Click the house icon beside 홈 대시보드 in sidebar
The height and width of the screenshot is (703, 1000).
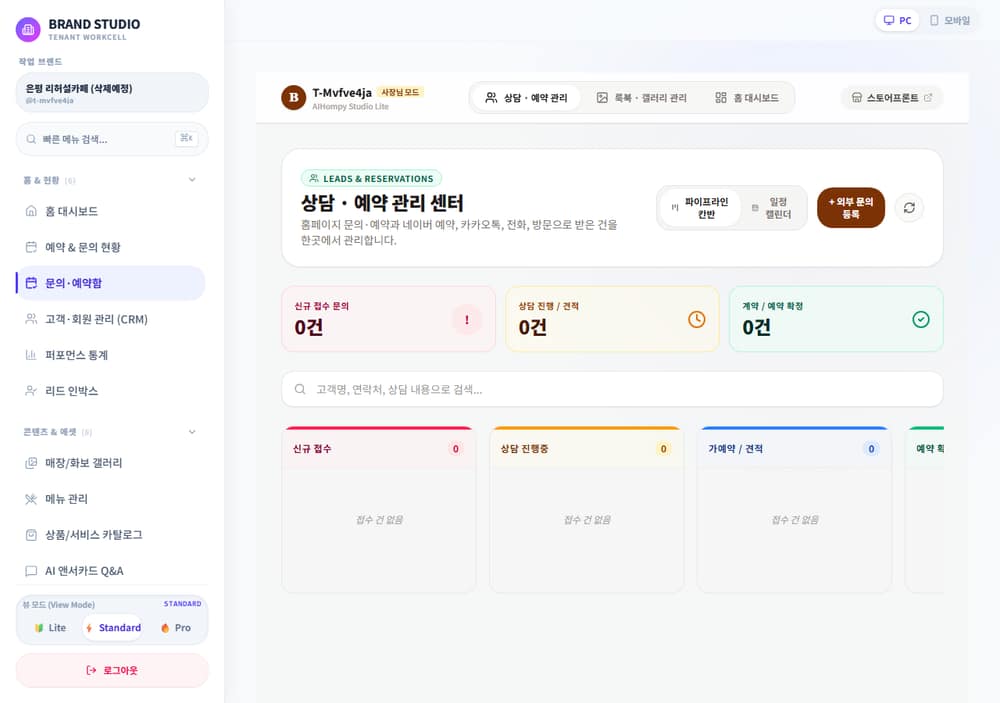(31, 211)
